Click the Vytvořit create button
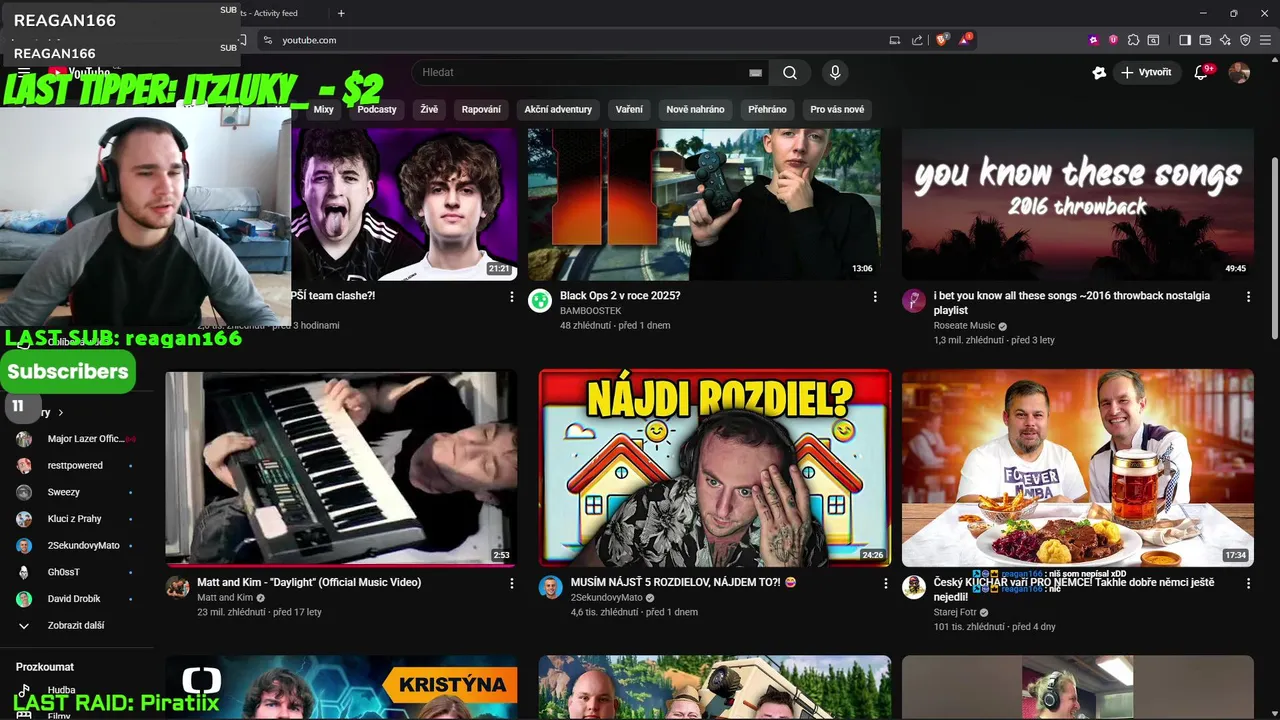 coord(1147,72)
